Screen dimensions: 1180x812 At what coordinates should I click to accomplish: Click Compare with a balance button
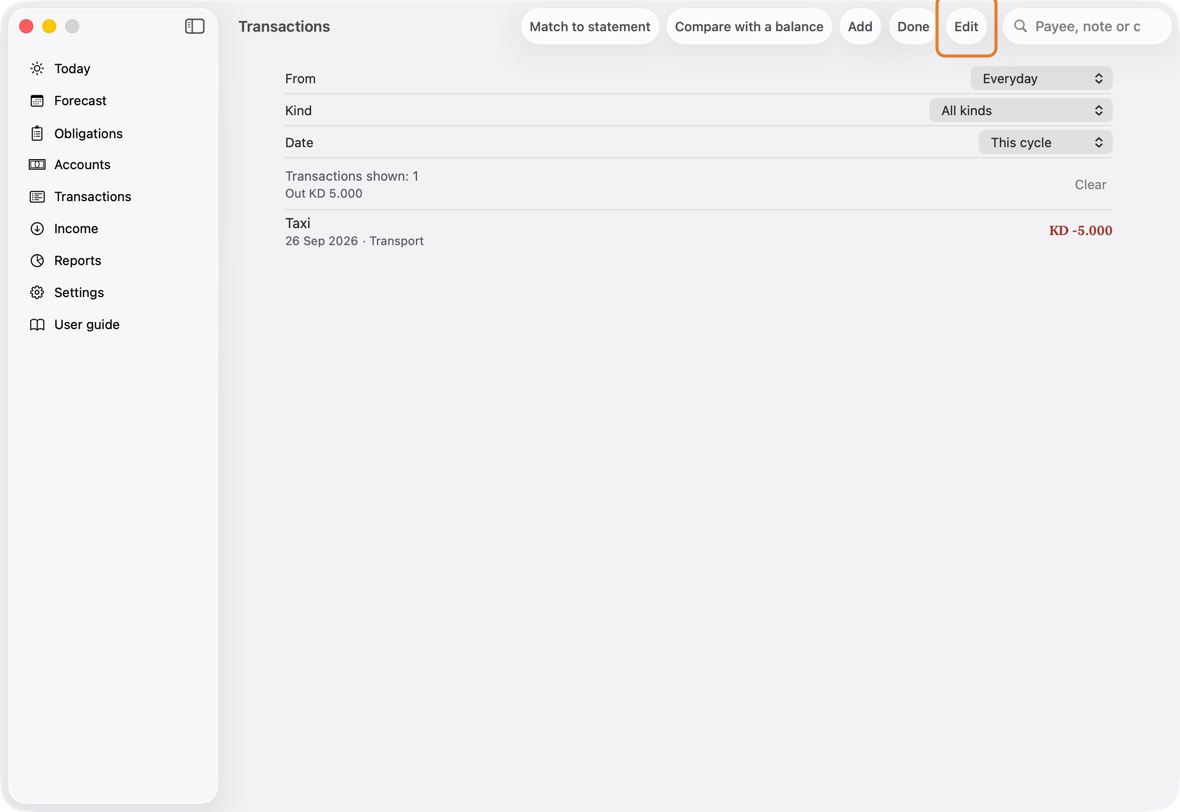coord(749,26)
